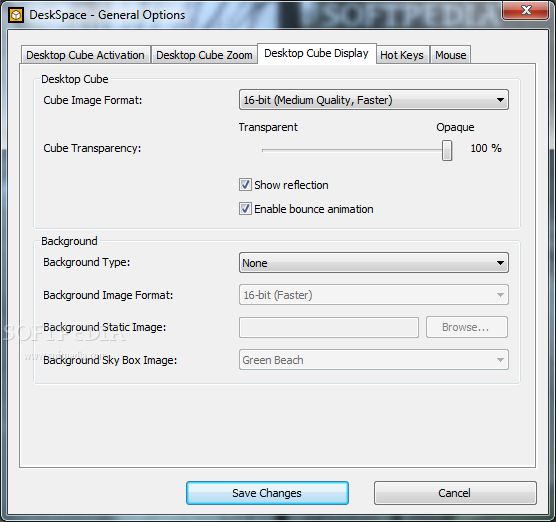The width and height of the screenshot is (556, 522).
Task: Click the Background Type: label
Action: [x=87, y=262]
